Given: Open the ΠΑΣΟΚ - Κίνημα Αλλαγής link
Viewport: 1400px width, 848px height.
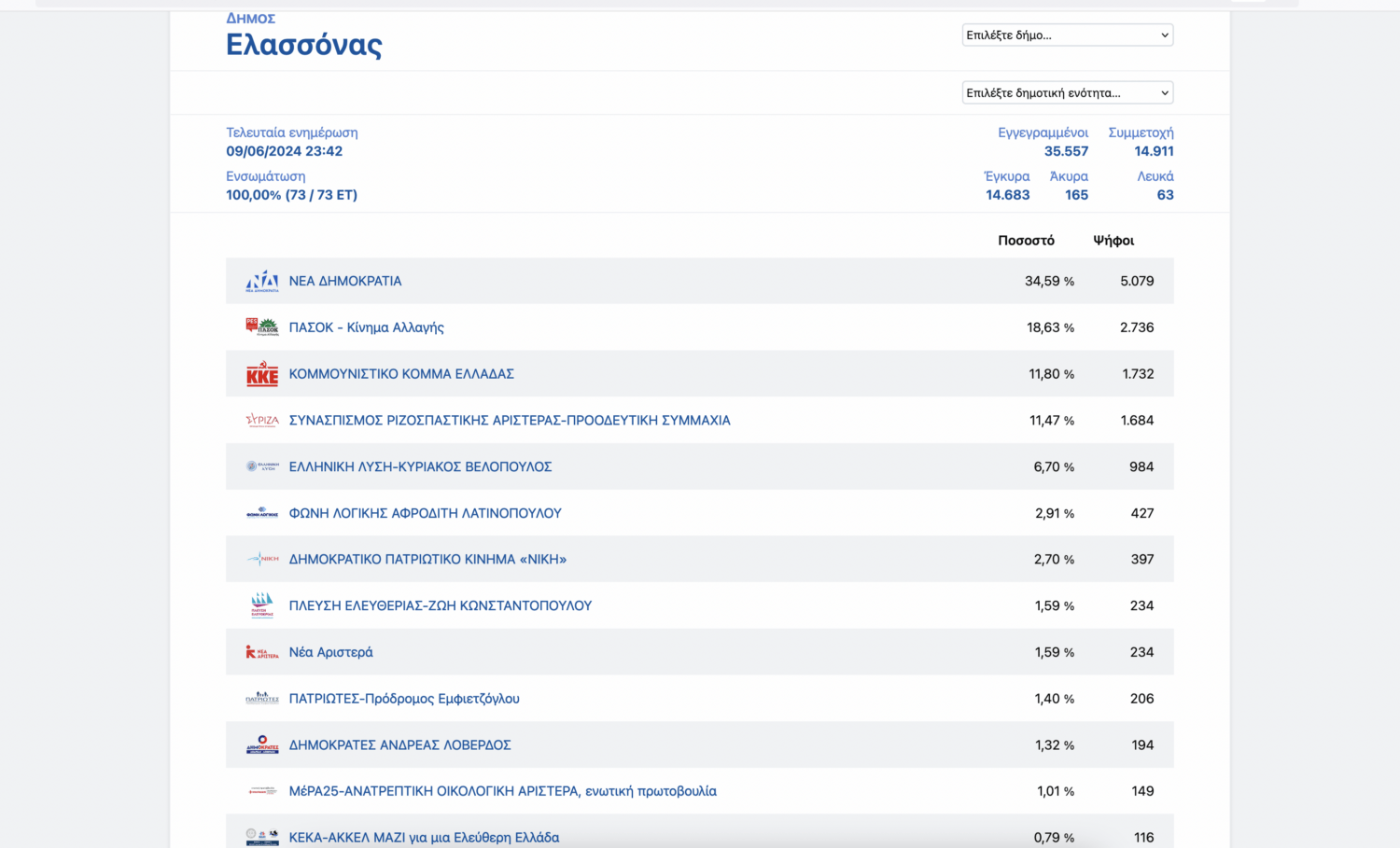Looking at the screenshot, I should (x=367, y=327).
